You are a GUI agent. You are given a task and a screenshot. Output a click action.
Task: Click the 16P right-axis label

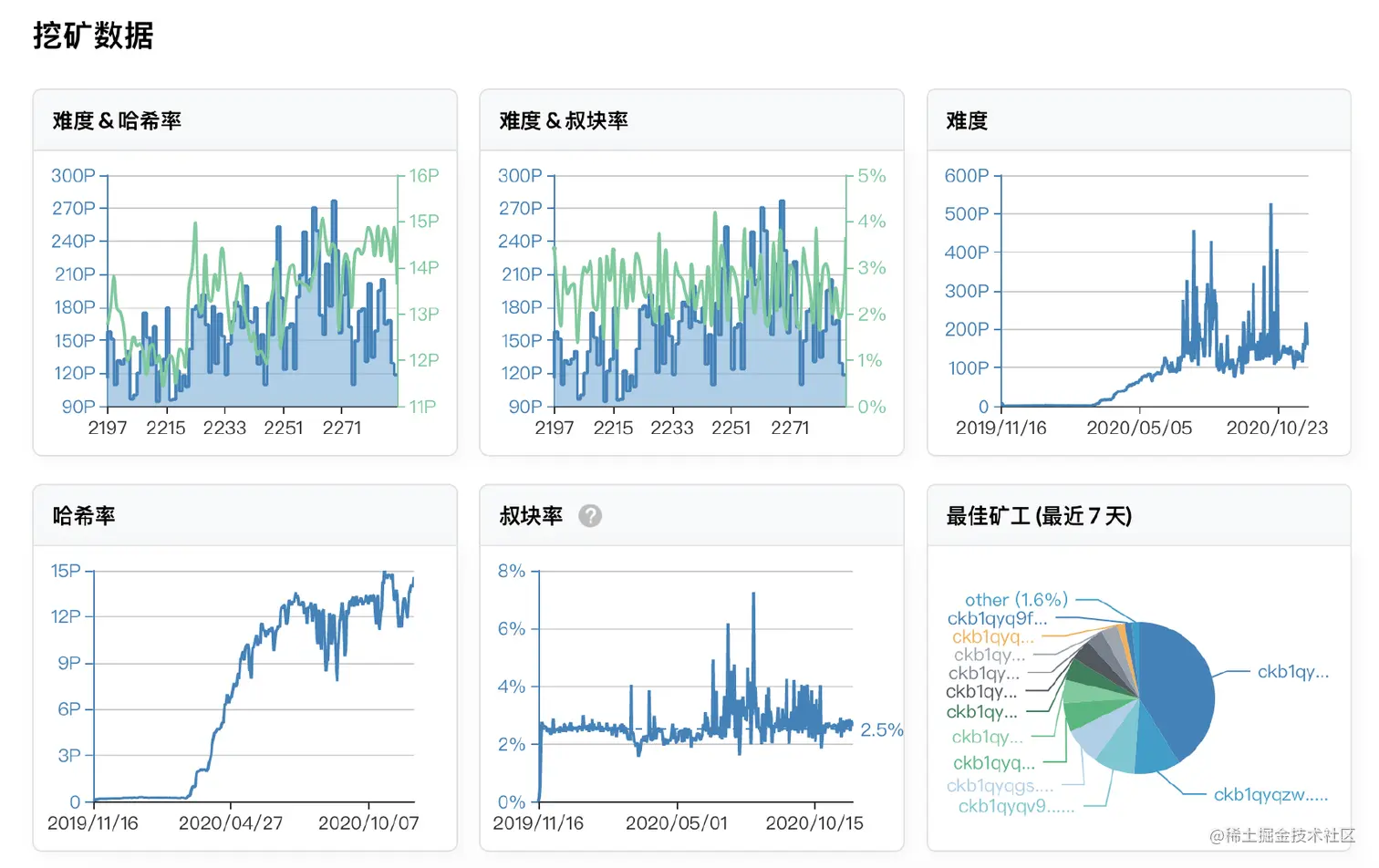424,176
